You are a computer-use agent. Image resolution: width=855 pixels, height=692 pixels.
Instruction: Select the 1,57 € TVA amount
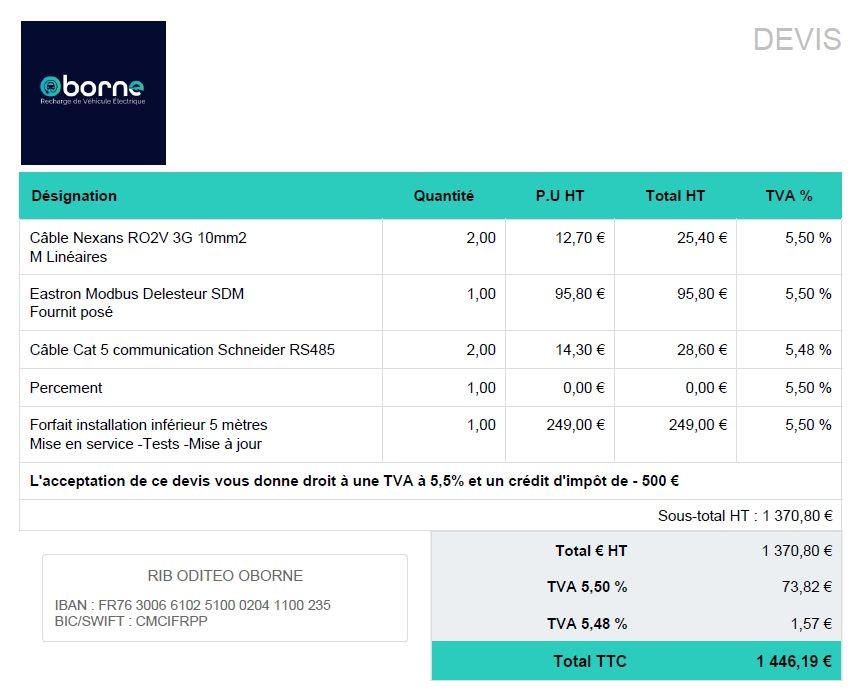point(811,624)
